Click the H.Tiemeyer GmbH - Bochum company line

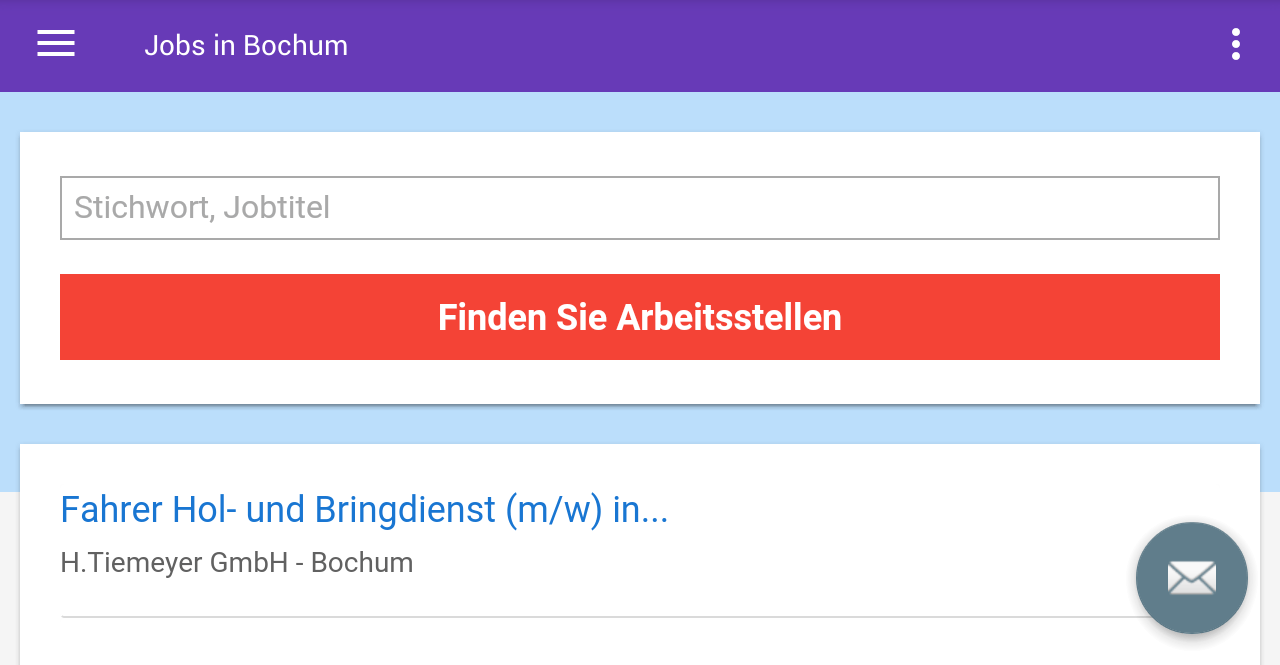coord(237,563)
